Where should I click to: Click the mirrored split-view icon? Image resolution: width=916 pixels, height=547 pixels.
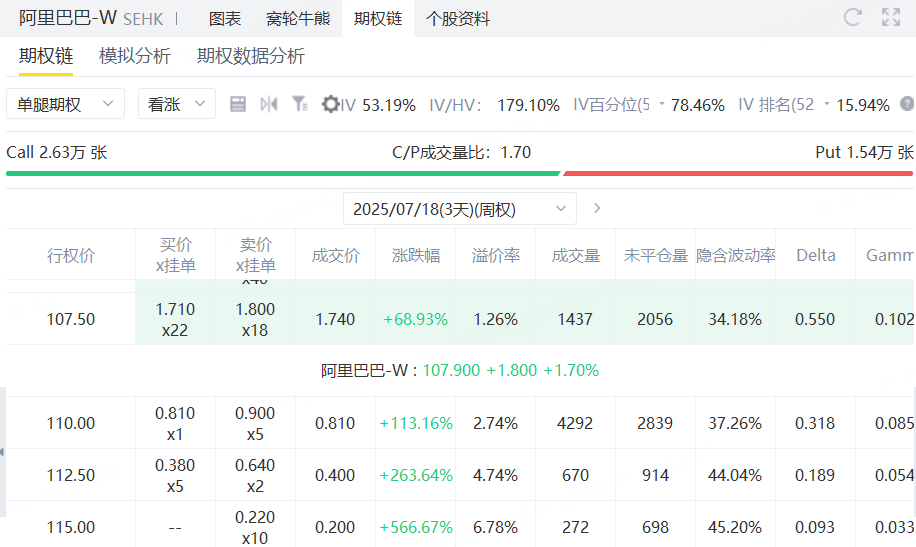point(268,104)
